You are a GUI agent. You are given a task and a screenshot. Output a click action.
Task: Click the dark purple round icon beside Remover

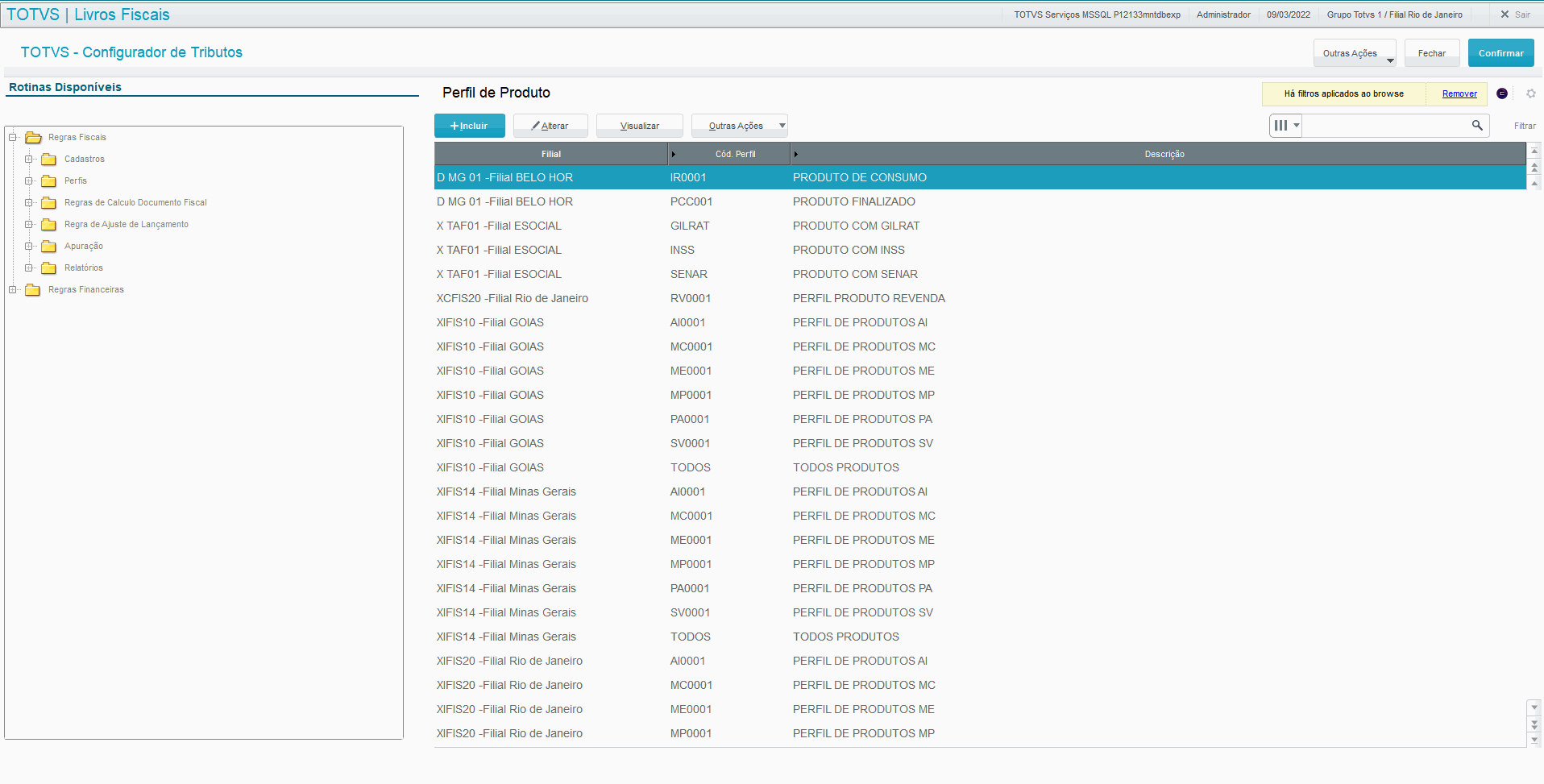[1502, 93]
